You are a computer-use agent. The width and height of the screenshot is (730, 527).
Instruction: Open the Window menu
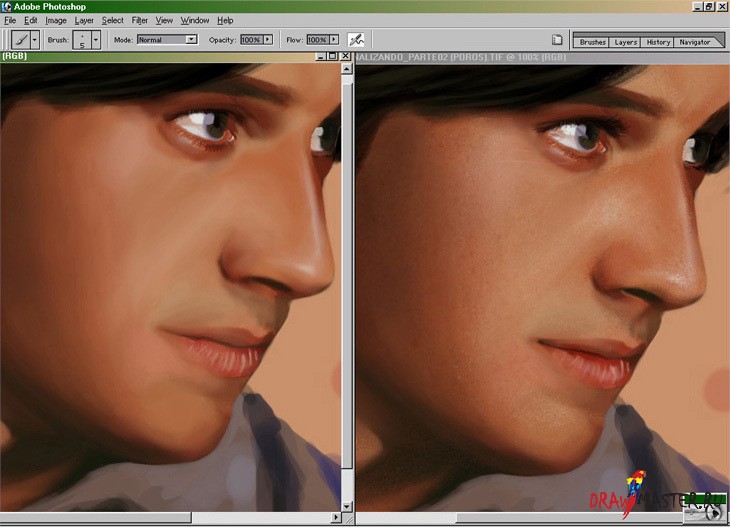195,20
